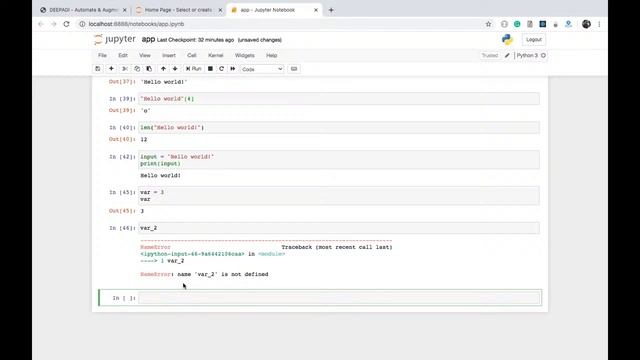
Task: Cut selected cells with scissors icon
Action: click(125, 69)
